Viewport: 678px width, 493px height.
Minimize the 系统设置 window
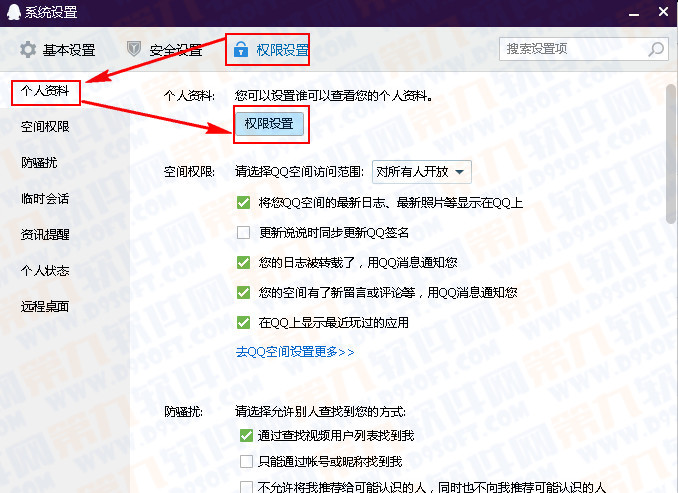[634, 14]
